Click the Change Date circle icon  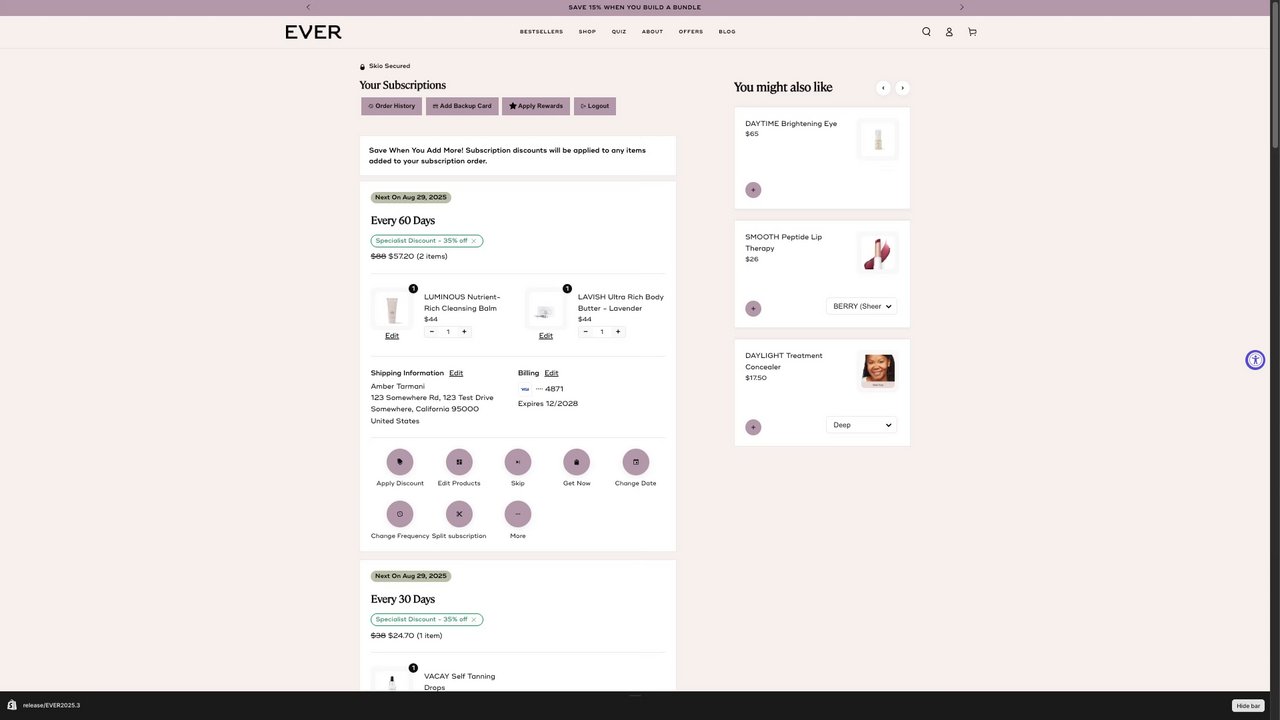pyautogui.click(x=636, y=462)
